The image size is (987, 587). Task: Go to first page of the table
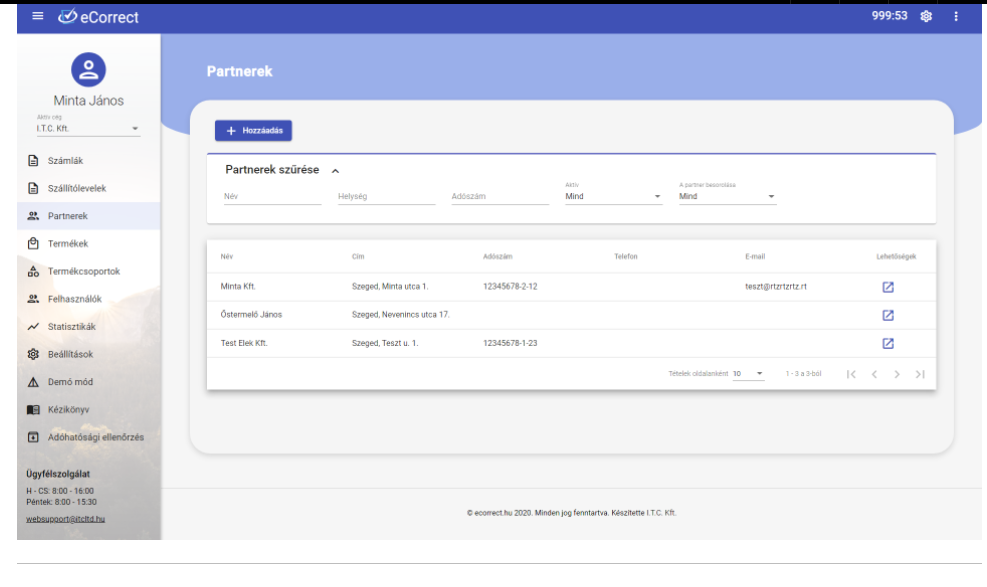pyautogui.click(x=851, y=374)
